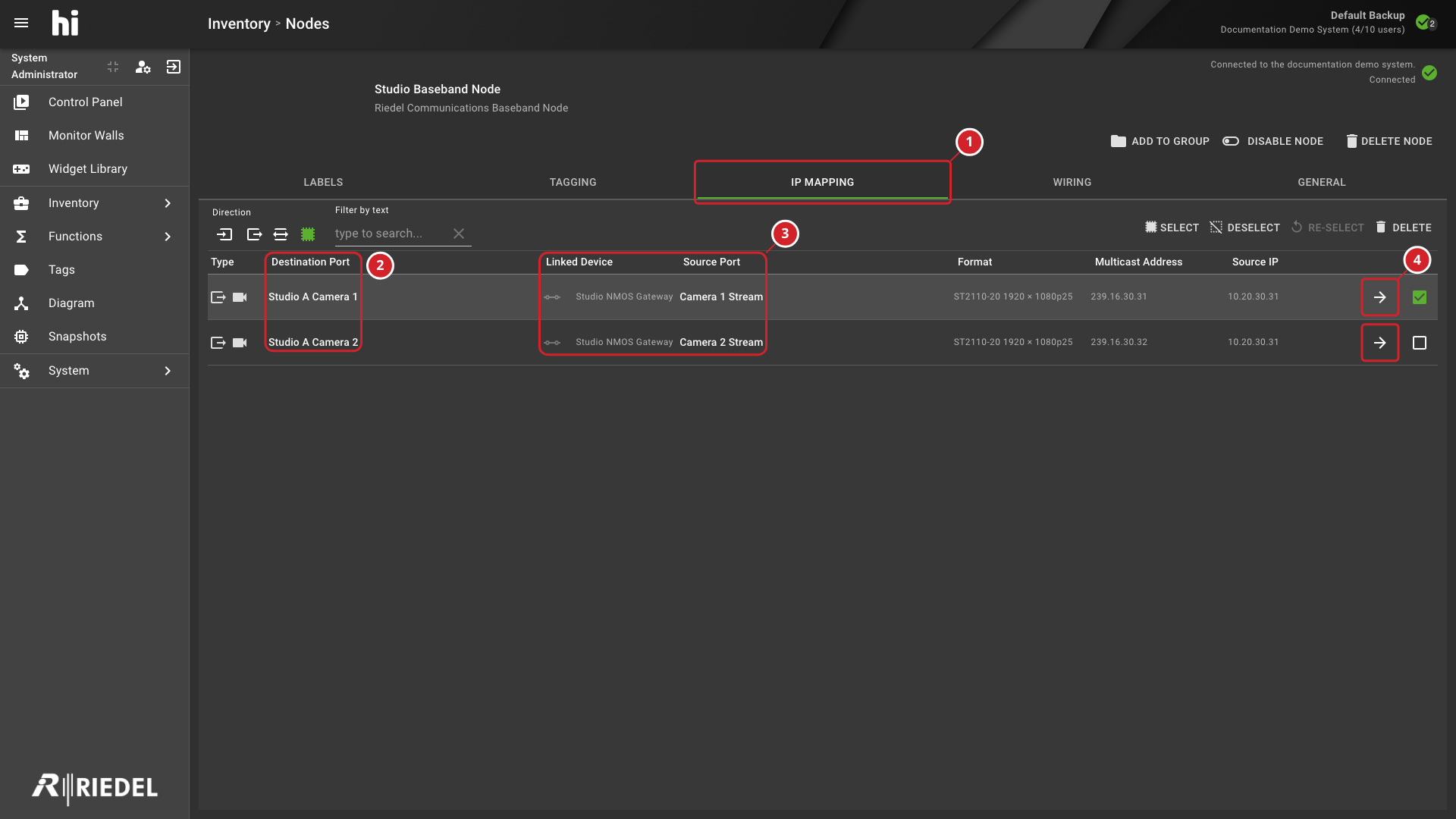
Task: Switch to the WIRING tab
Action: 1072,182
